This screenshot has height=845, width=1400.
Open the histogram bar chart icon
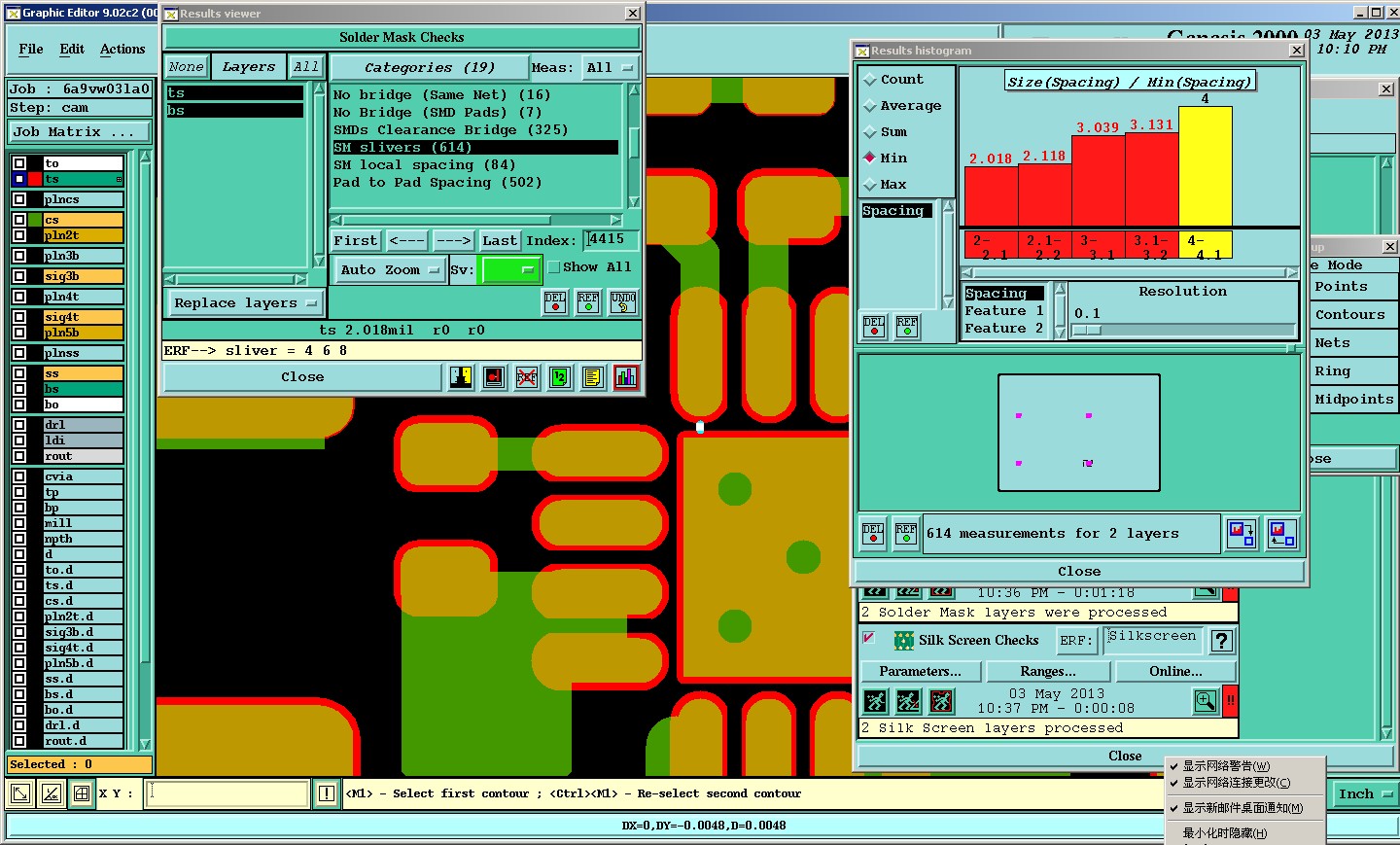(626, 376)
